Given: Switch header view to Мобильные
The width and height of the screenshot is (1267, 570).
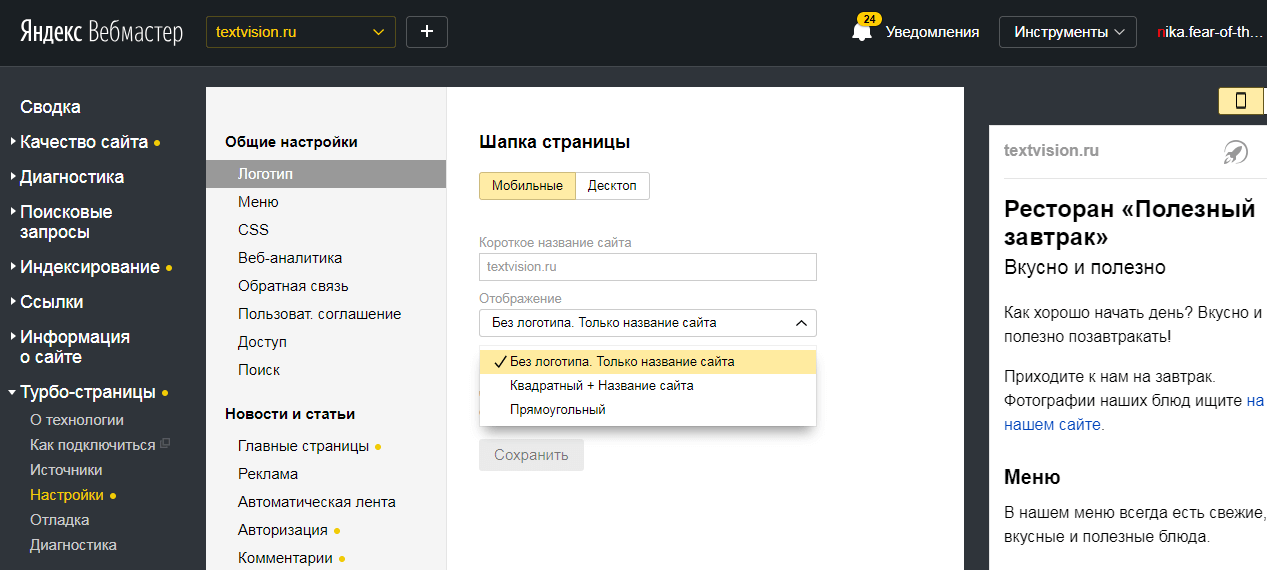Looking at the screenshot, I should (x=527, y=186).
